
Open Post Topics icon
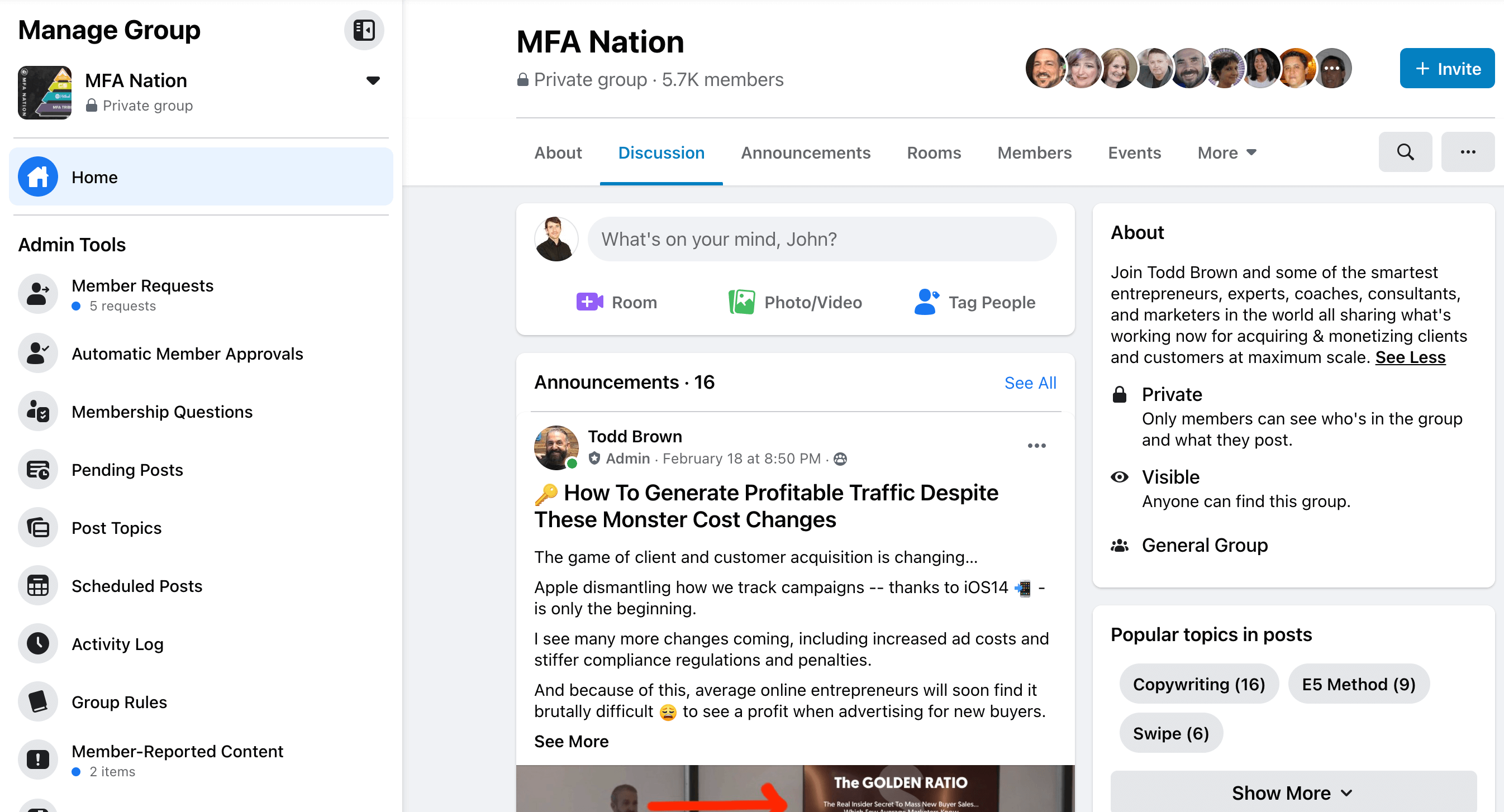(x=38, y=528)
